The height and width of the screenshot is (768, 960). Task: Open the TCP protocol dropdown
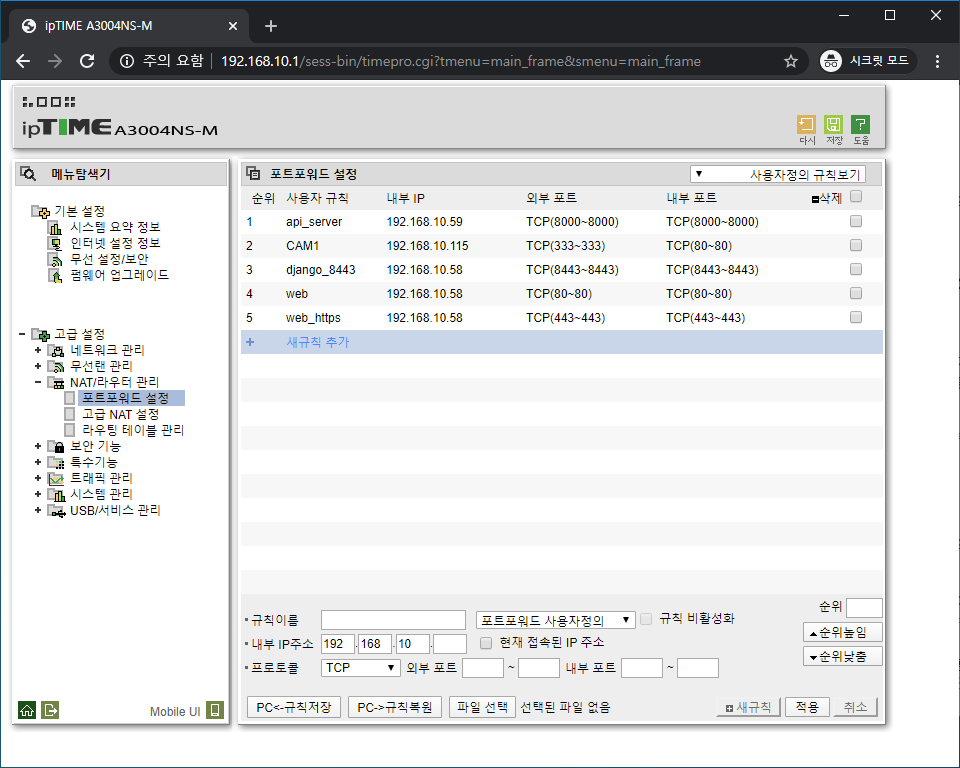point(360,668)
